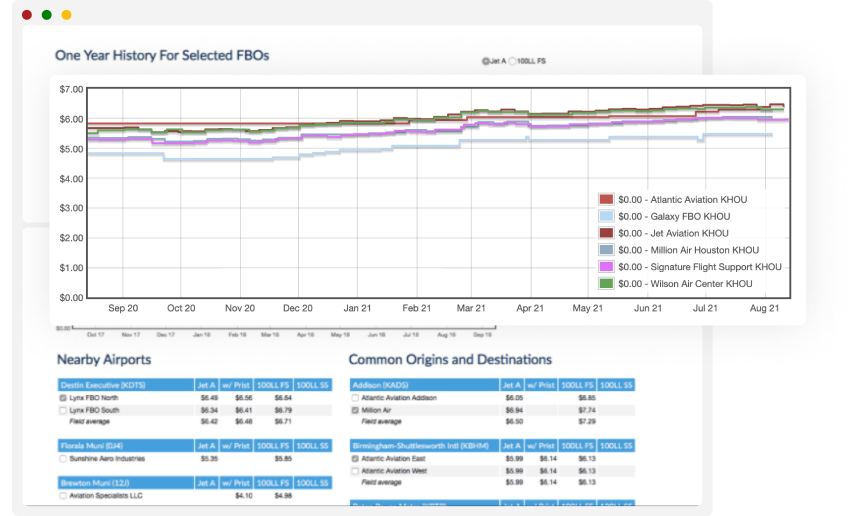
Task: Check the Atlantic Aviation Addison checkbox
Action: click(x=355, y=398)
